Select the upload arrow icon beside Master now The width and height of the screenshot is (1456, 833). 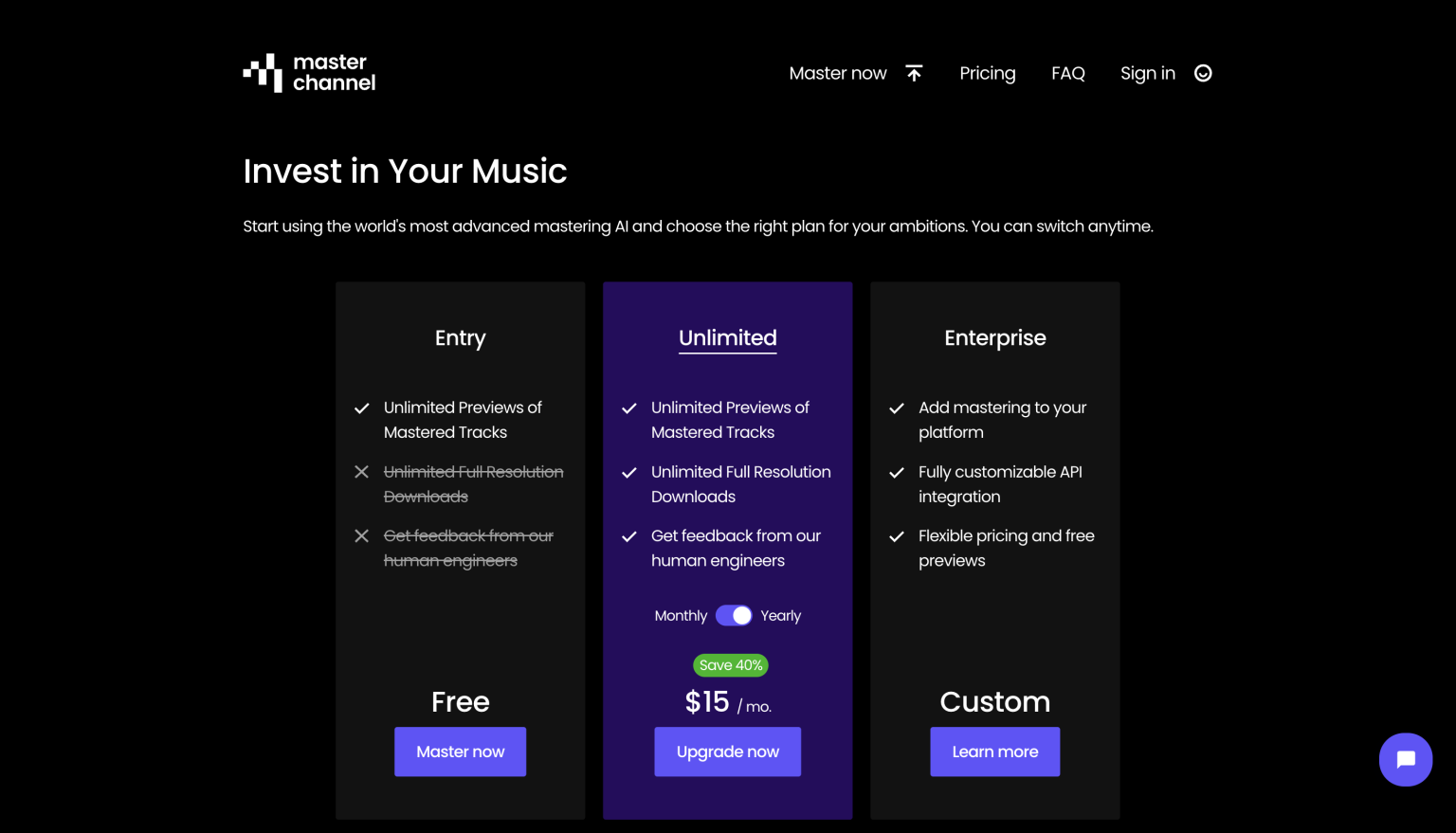913,72
